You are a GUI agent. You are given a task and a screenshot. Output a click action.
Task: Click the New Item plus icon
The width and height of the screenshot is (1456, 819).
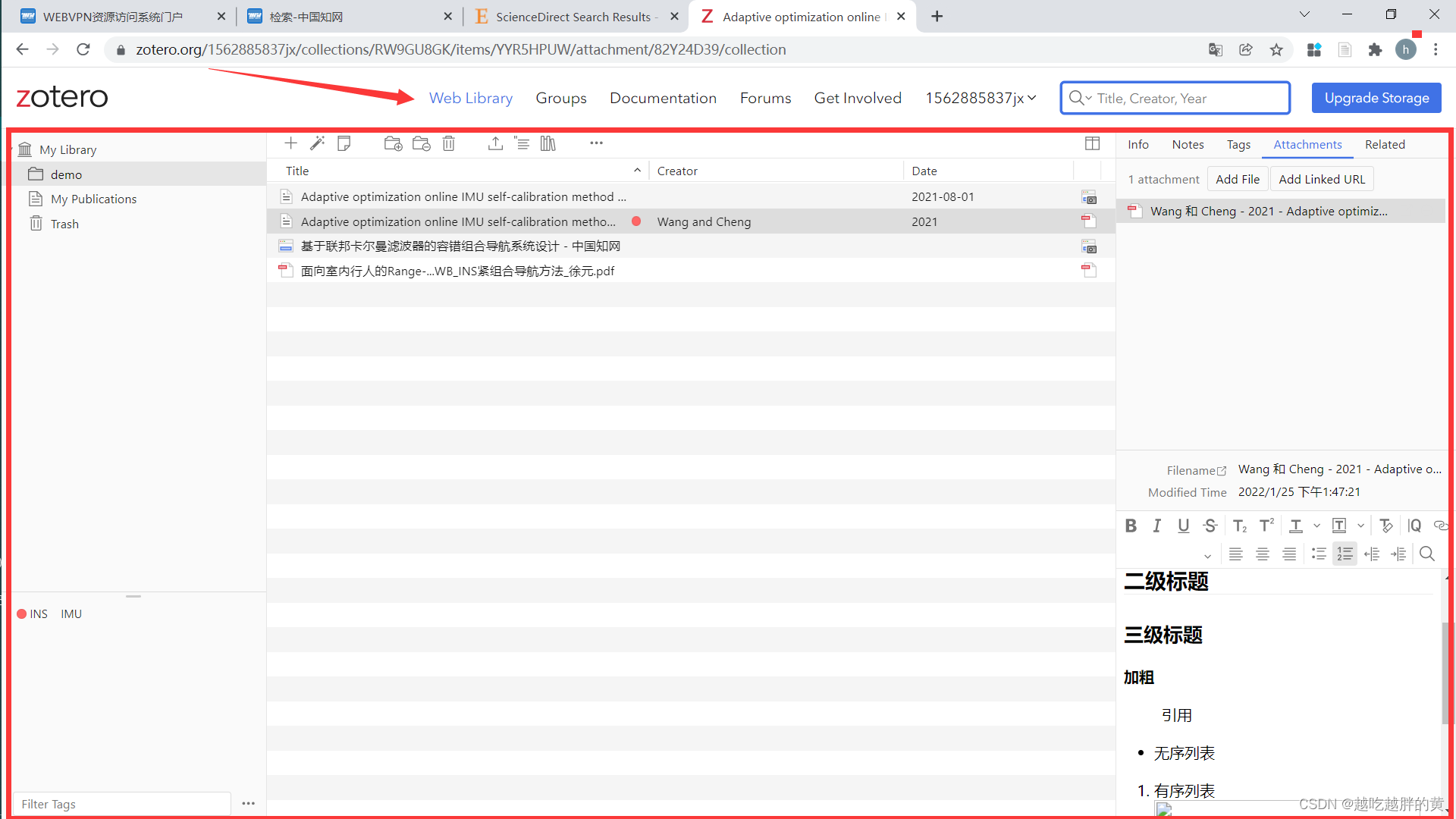(x=290, y=143)
